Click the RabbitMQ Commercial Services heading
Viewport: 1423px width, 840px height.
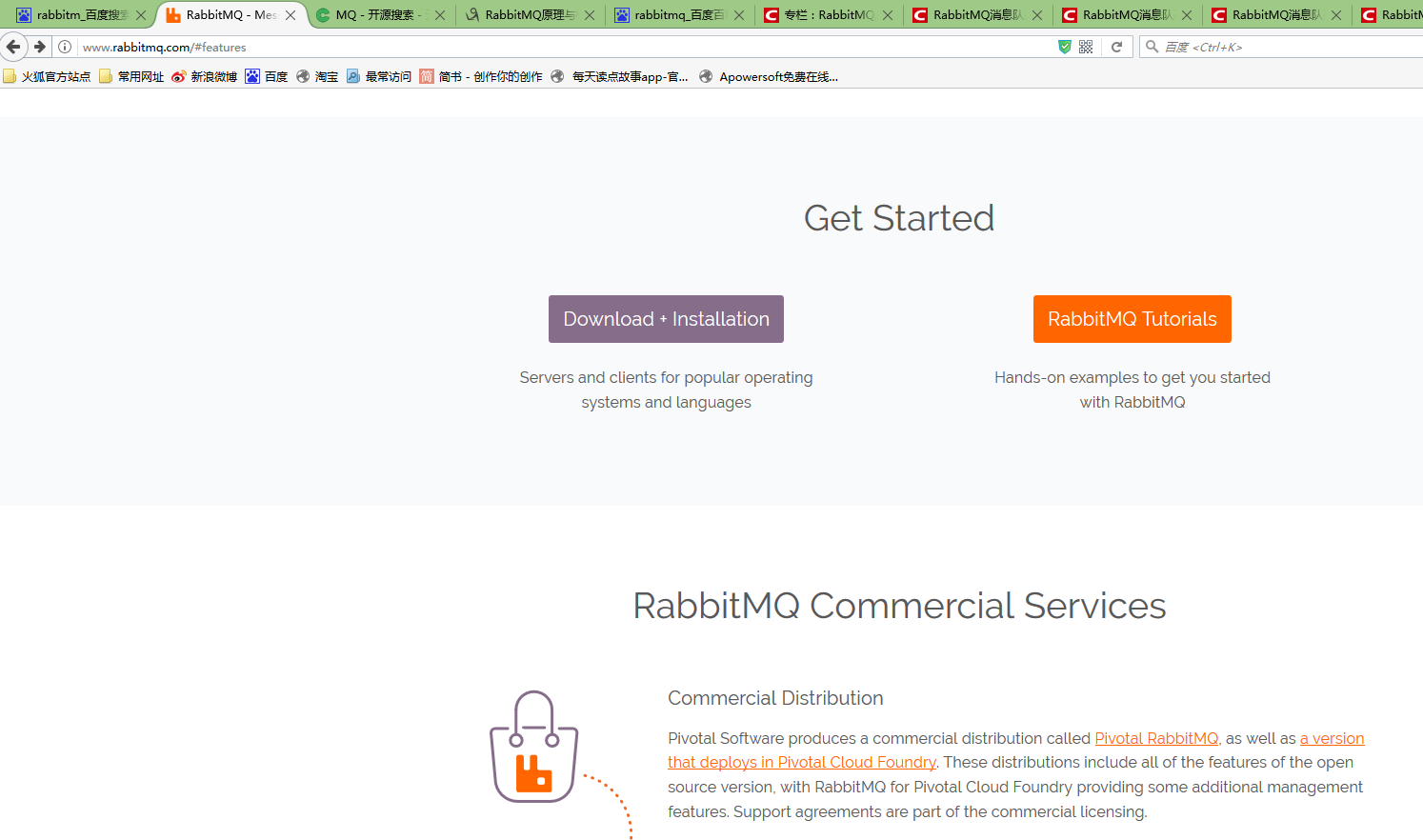coord(899,606)
